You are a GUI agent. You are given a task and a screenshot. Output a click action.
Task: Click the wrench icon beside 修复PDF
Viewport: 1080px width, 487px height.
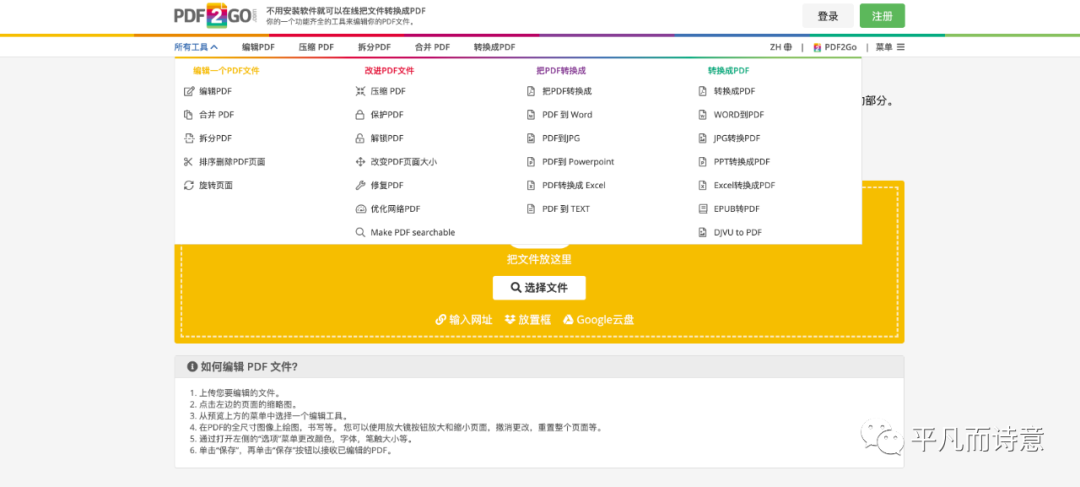tap(360, 185)
